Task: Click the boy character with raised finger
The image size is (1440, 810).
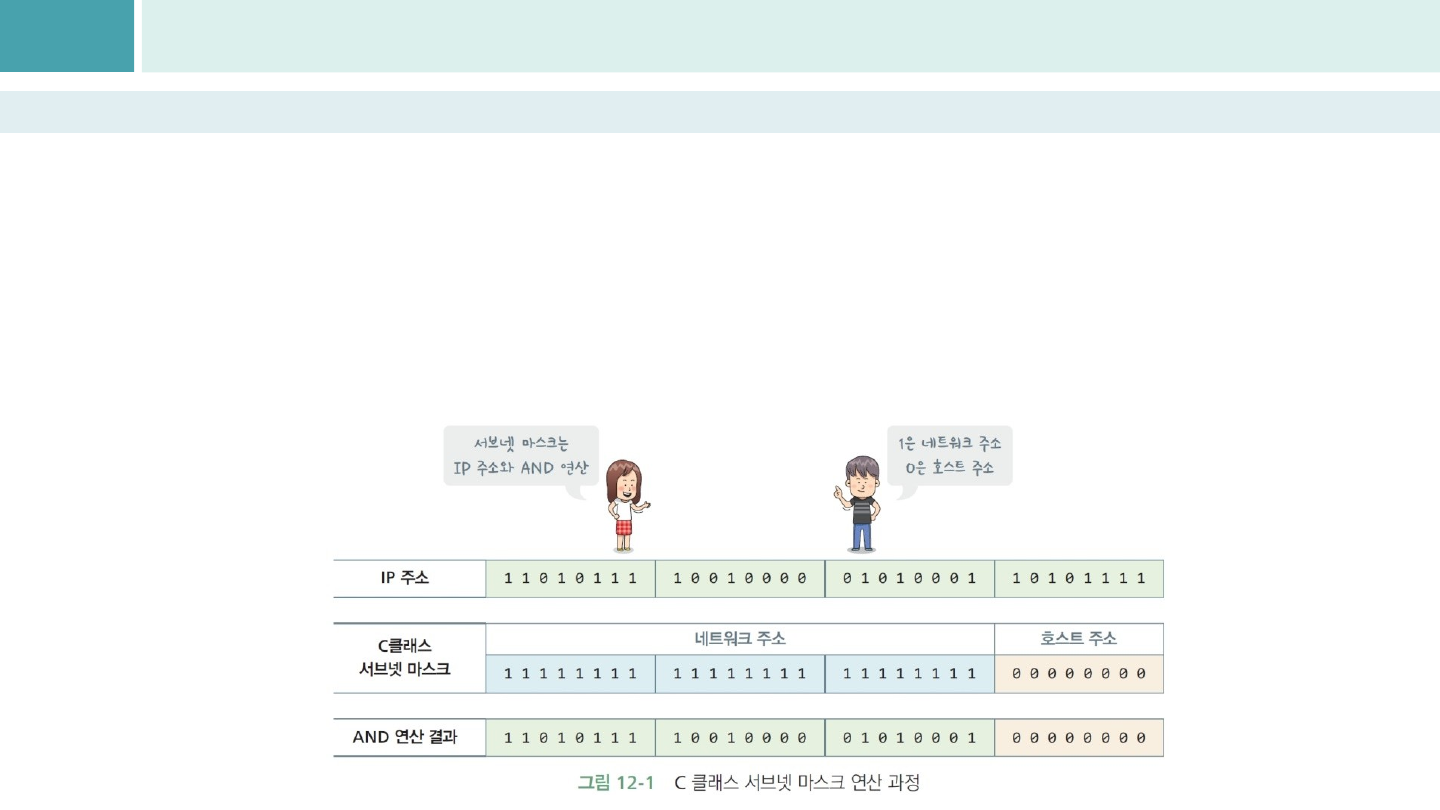Action: pyautogui.click(x=860, y=503)
